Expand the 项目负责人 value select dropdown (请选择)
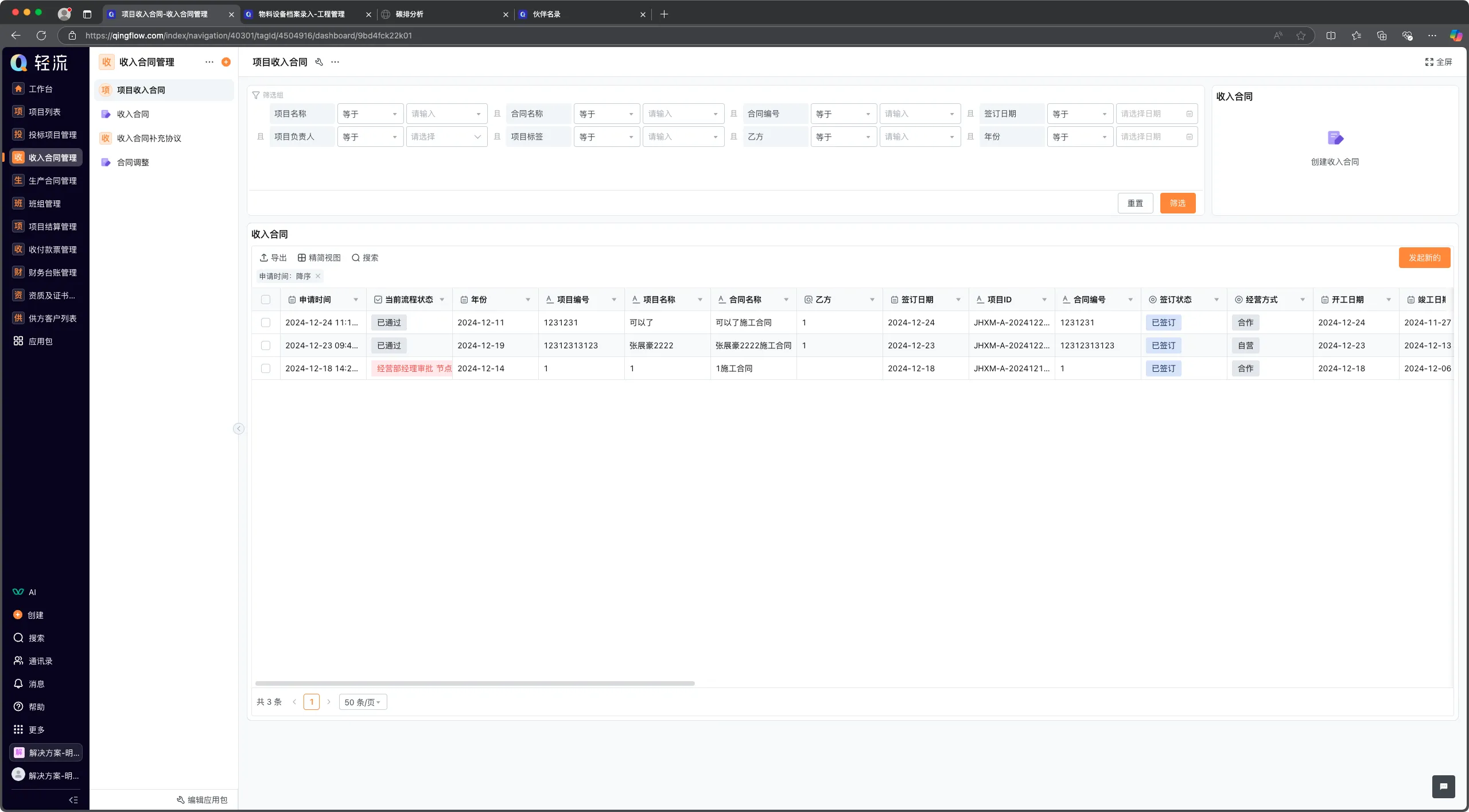 446,137
